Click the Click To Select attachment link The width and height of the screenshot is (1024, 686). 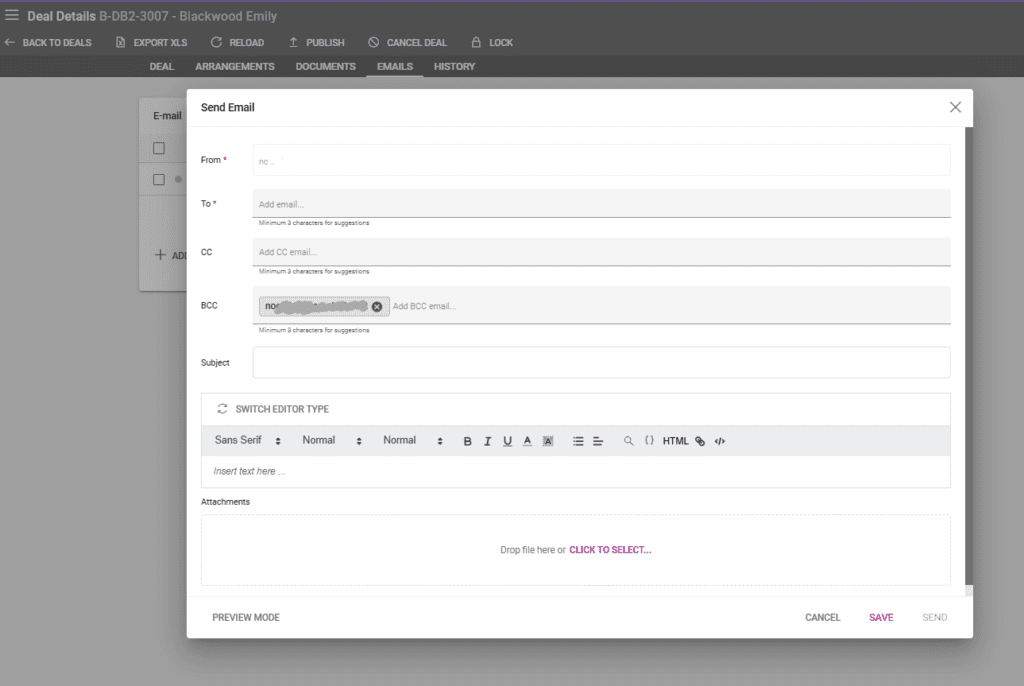point(610,550)
